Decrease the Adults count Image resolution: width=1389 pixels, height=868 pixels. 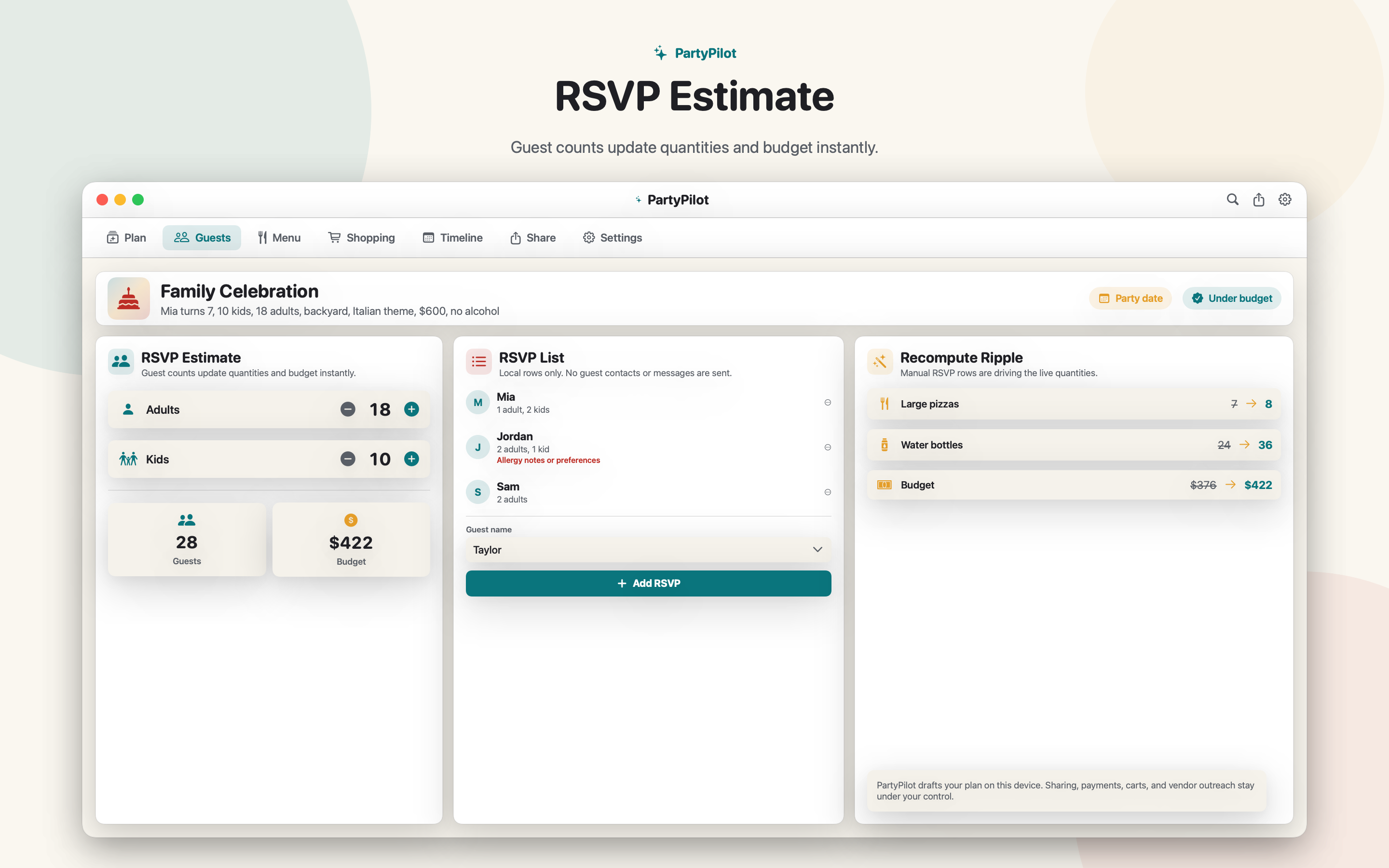[x=348, y=409]
